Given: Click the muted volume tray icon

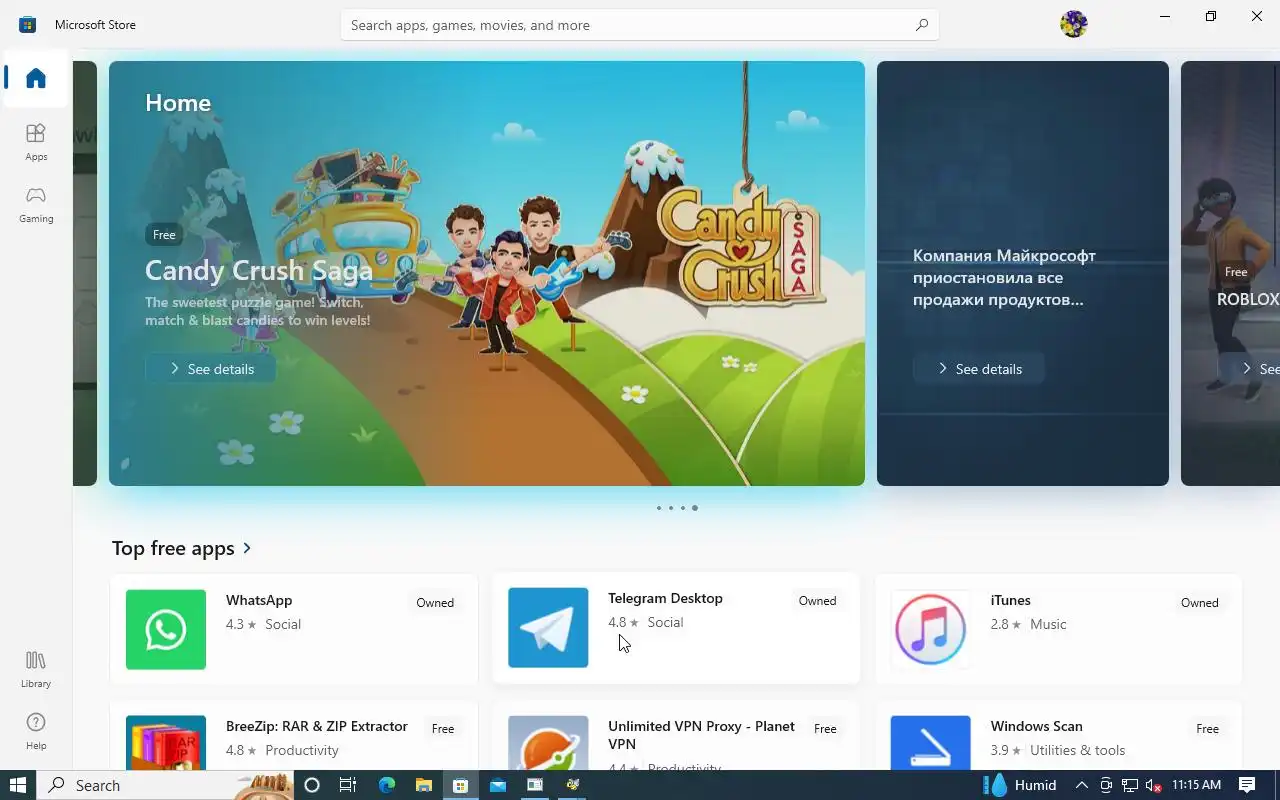Looking at the screenshot, I should 1153,785.
